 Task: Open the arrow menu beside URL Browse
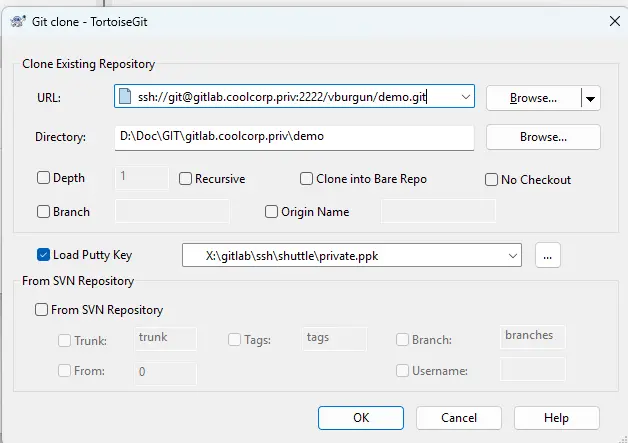tap(590, 98)
